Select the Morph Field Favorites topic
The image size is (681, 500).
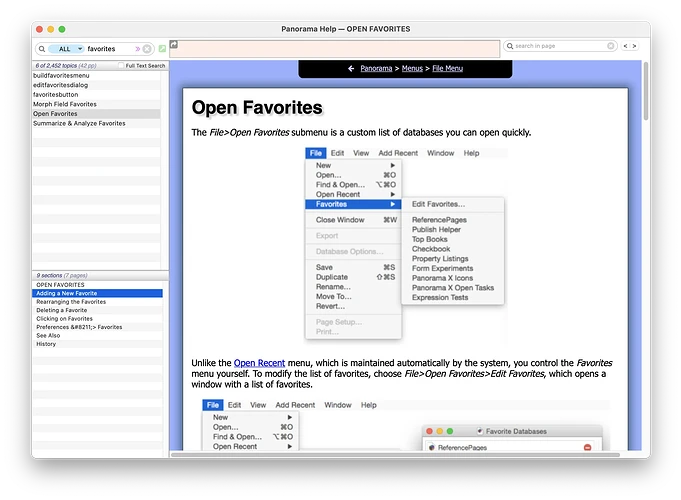click(x=96, y=104)
